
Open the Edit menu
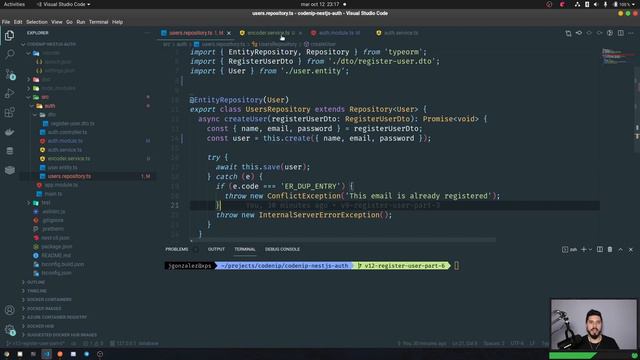[18, 22]
